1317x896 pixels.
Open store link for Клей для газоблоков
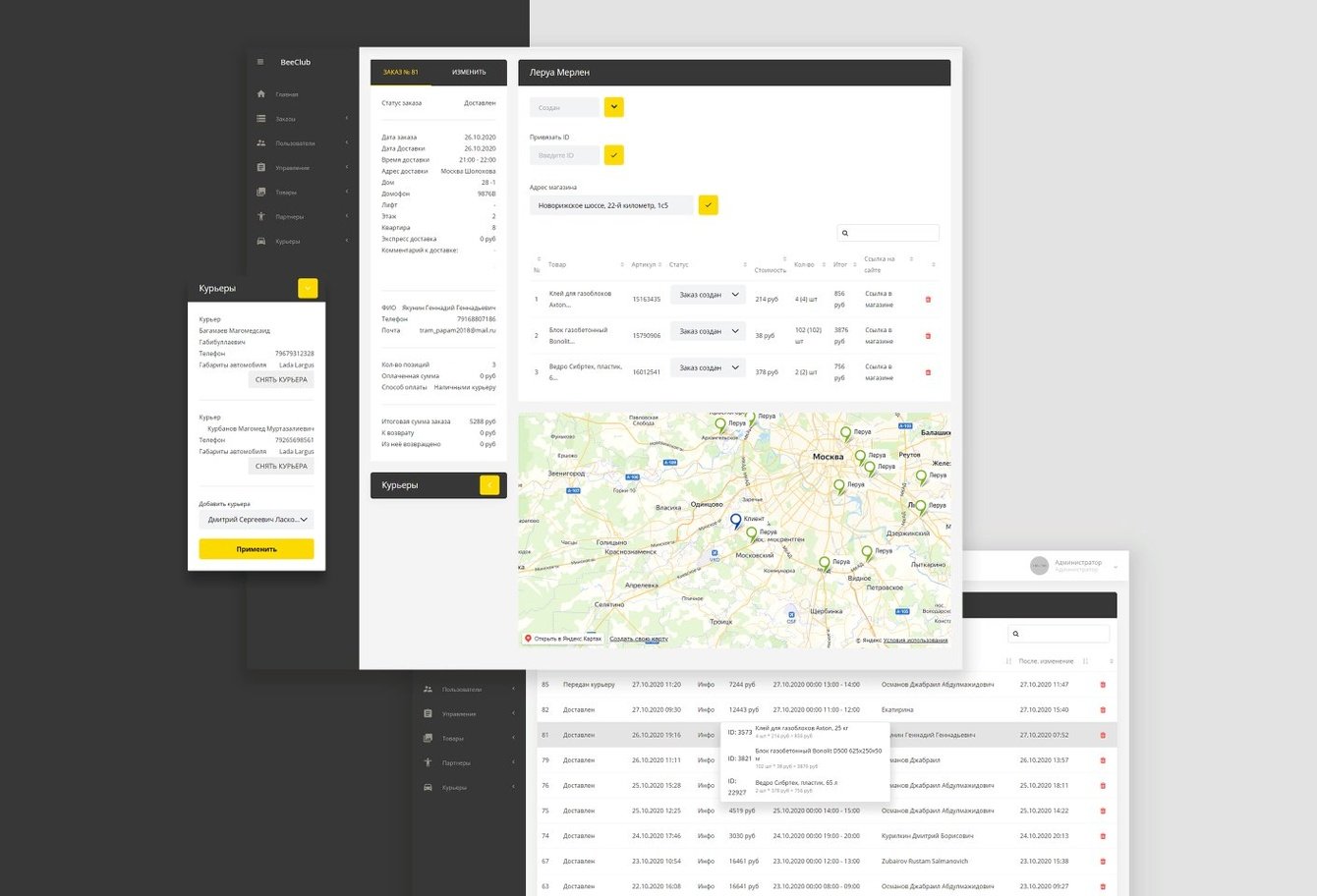(x=879, y=300)
